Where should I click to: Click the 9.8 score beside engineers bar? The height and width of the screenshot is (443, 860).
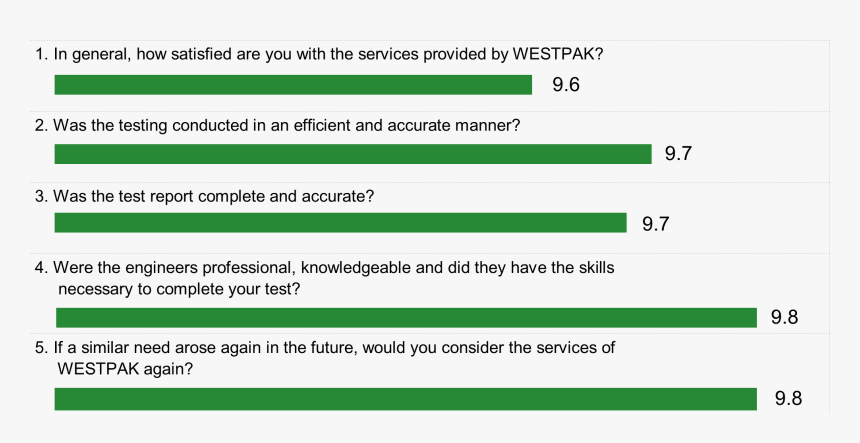tap(784, 318)
